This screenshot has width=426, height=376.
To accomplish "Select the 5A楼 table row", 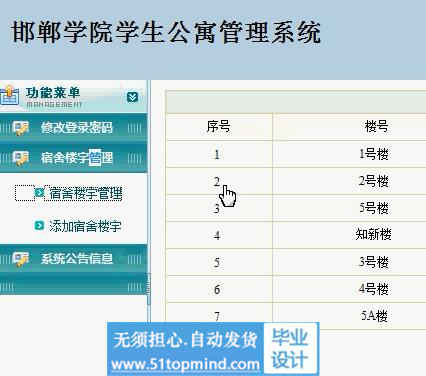I will (296, 316).
